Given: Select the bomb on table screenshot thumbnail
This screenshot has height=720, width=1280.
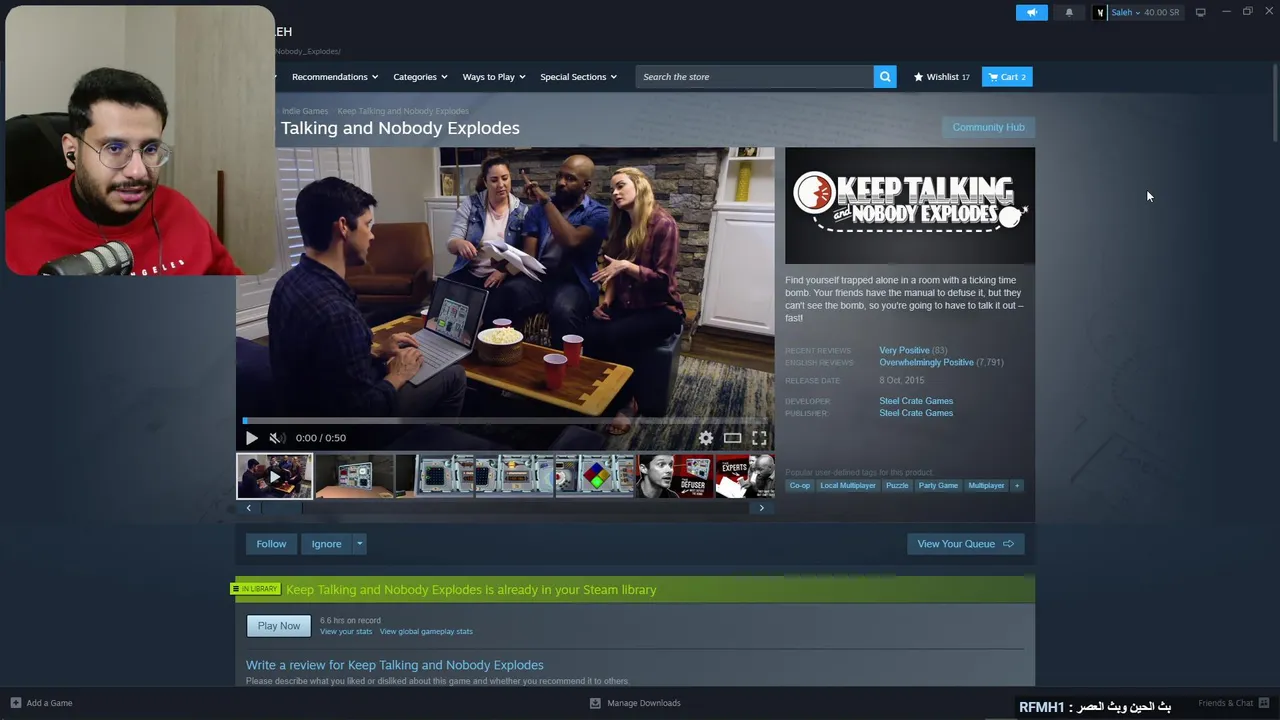Looking at the screenshot, I should click(x=355, y=476).
